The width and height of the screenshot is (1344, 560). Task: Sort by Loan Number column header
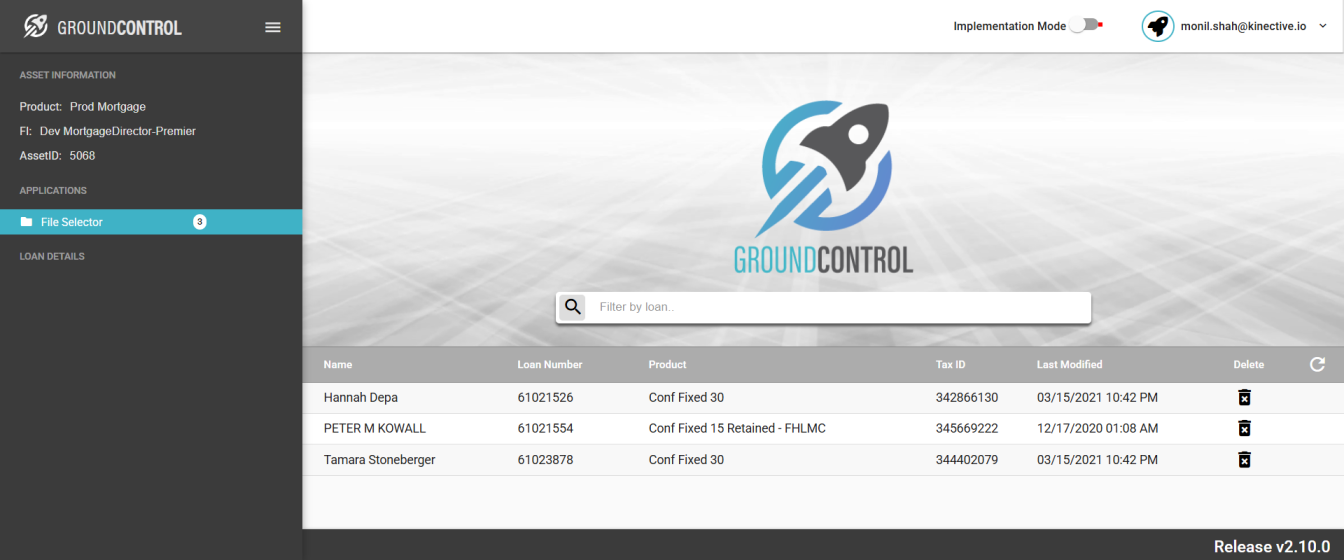(x=550, y=365)
